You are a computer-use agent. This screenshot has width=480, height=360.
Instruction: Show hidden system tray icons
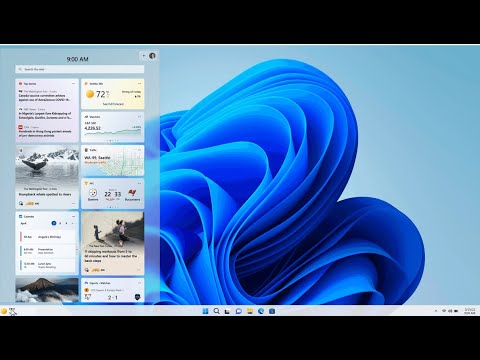436,311
